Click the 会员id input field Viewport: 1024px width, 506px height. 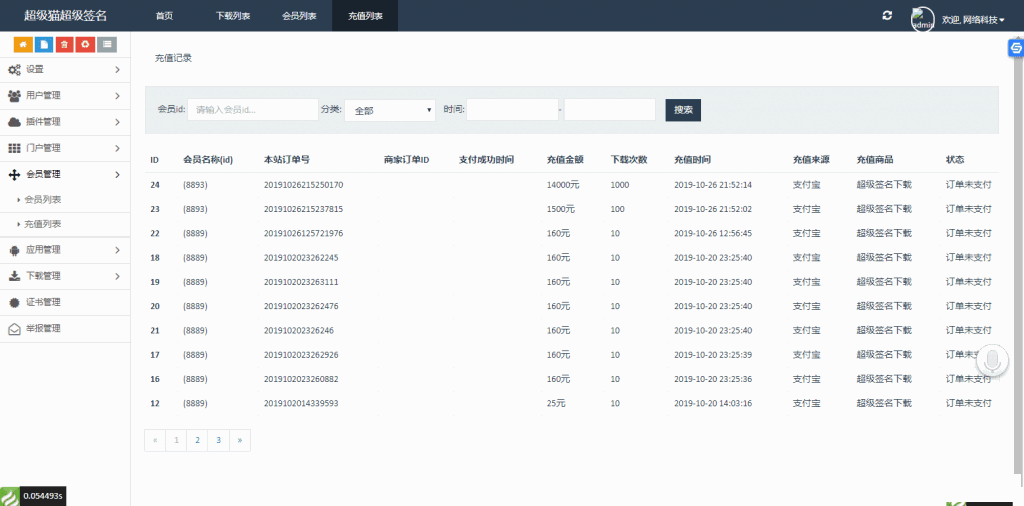click(252, 110)
